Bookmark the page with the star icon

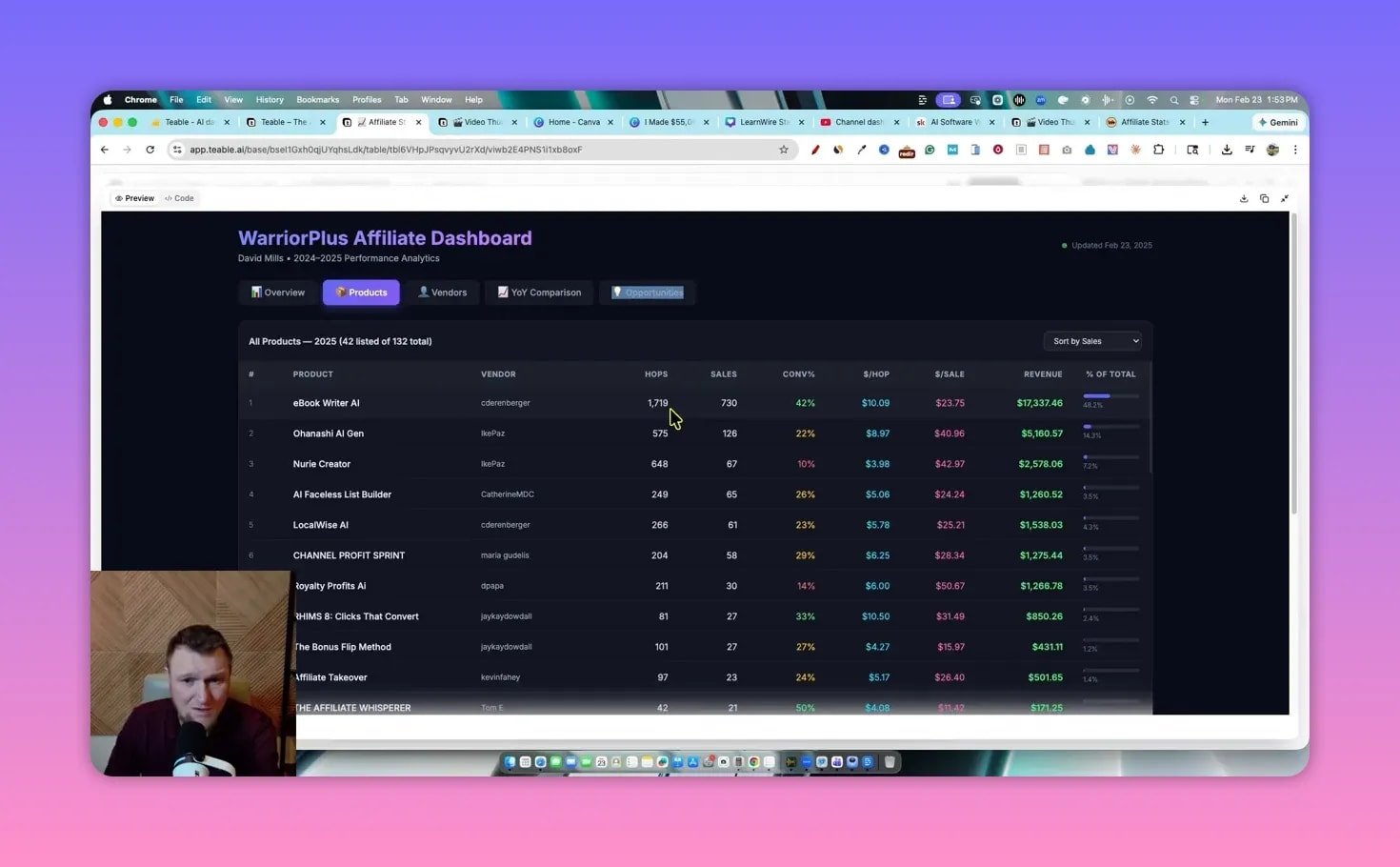(784, 150)
